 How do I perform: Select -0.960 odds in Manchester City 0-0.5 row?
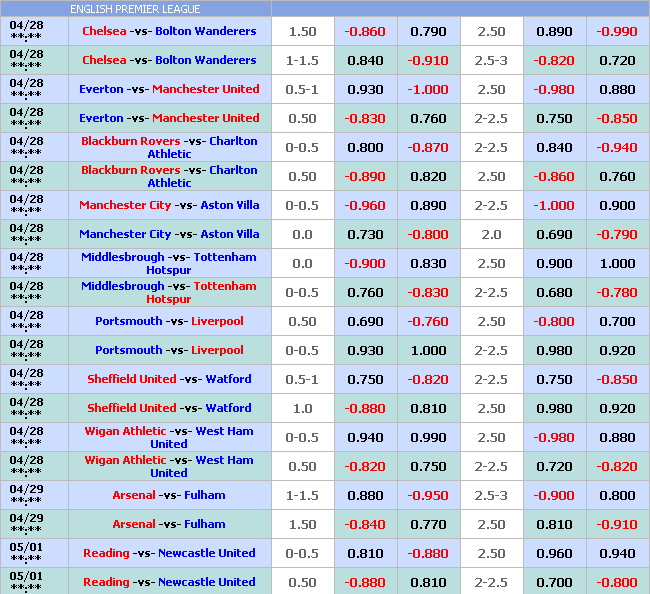click(365, 206)
